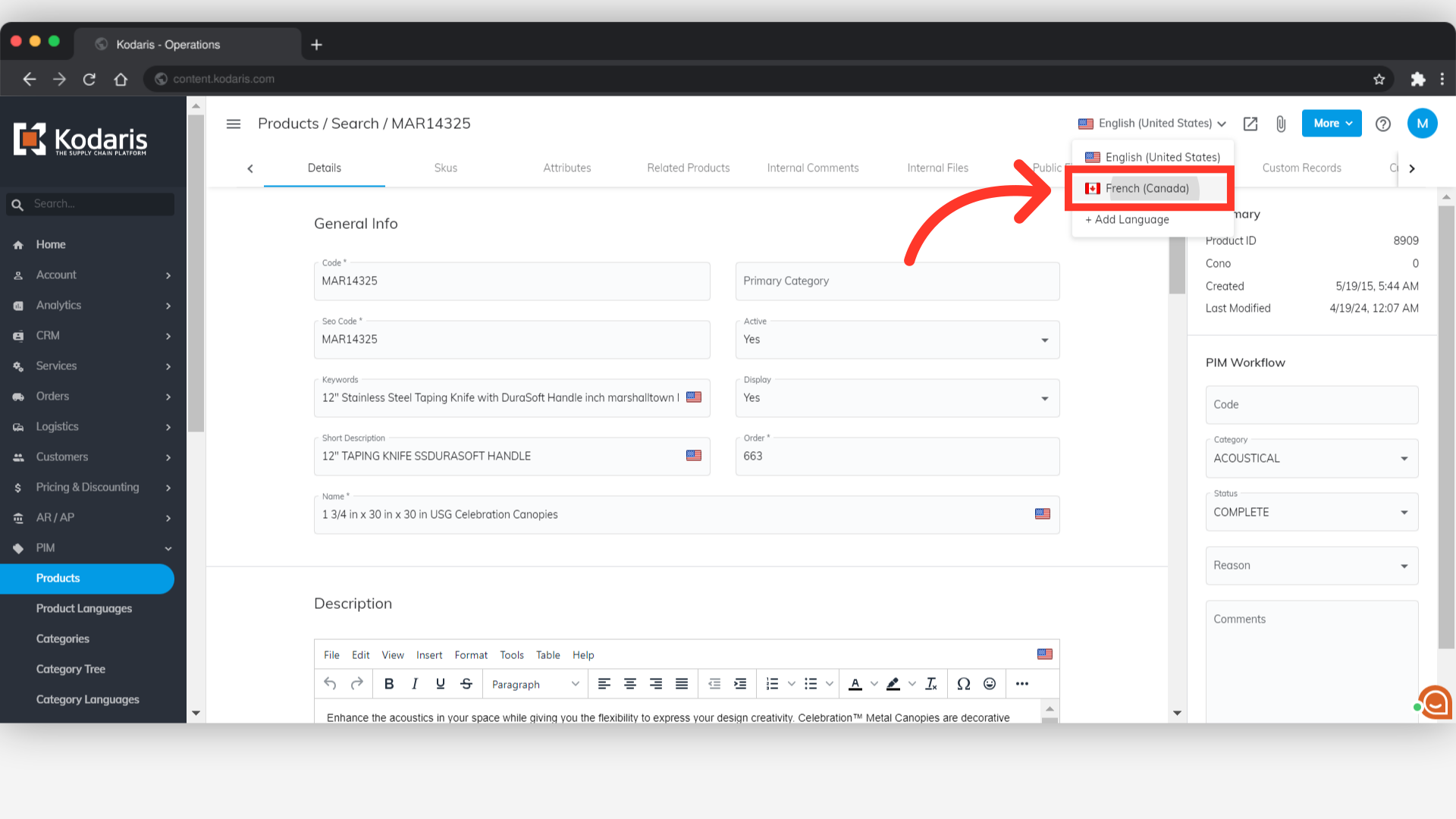
Task: Click US flag on Name field
Action: 1043,514
